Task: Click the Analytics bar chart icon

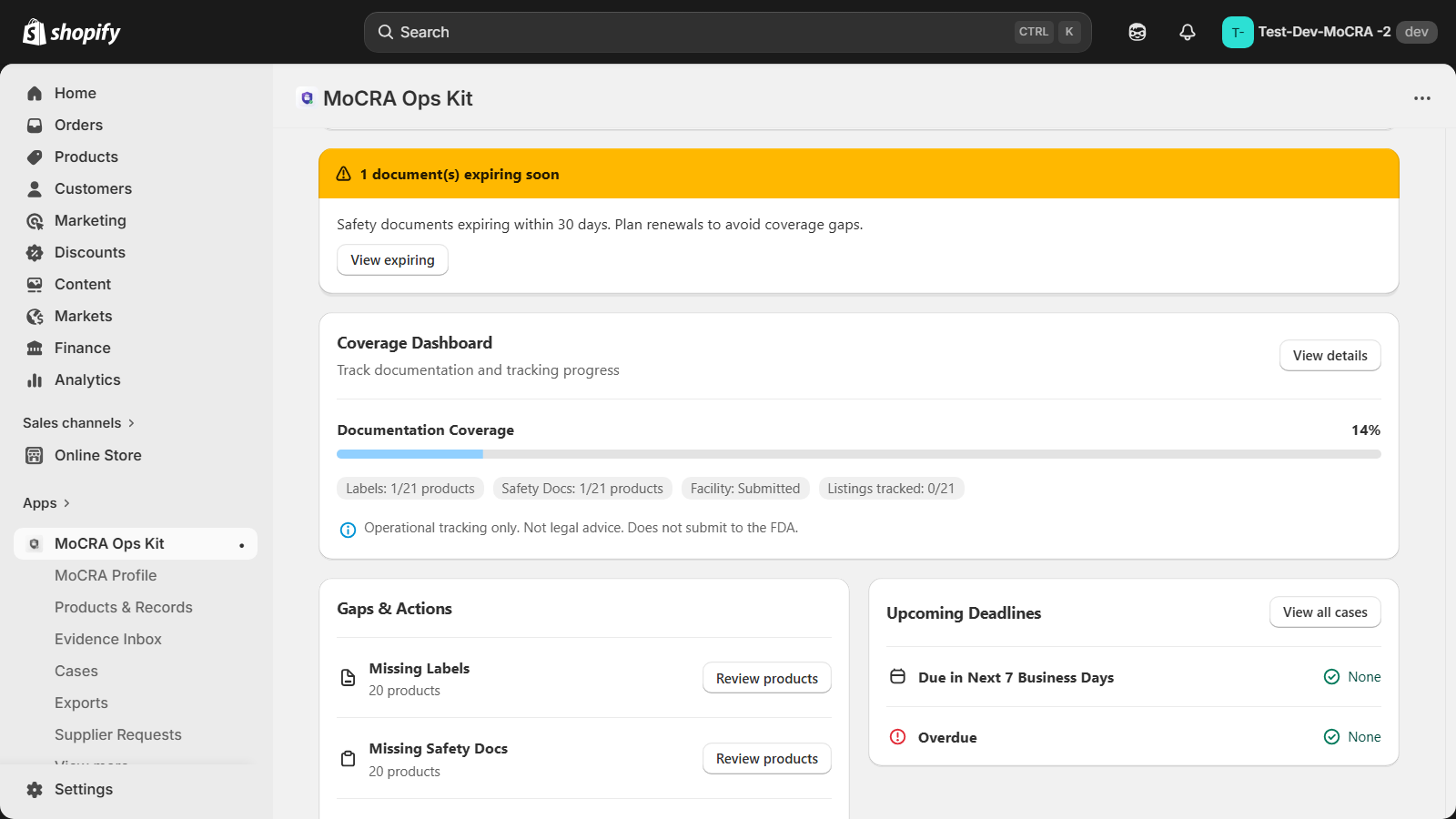Action: pos(35,379)
